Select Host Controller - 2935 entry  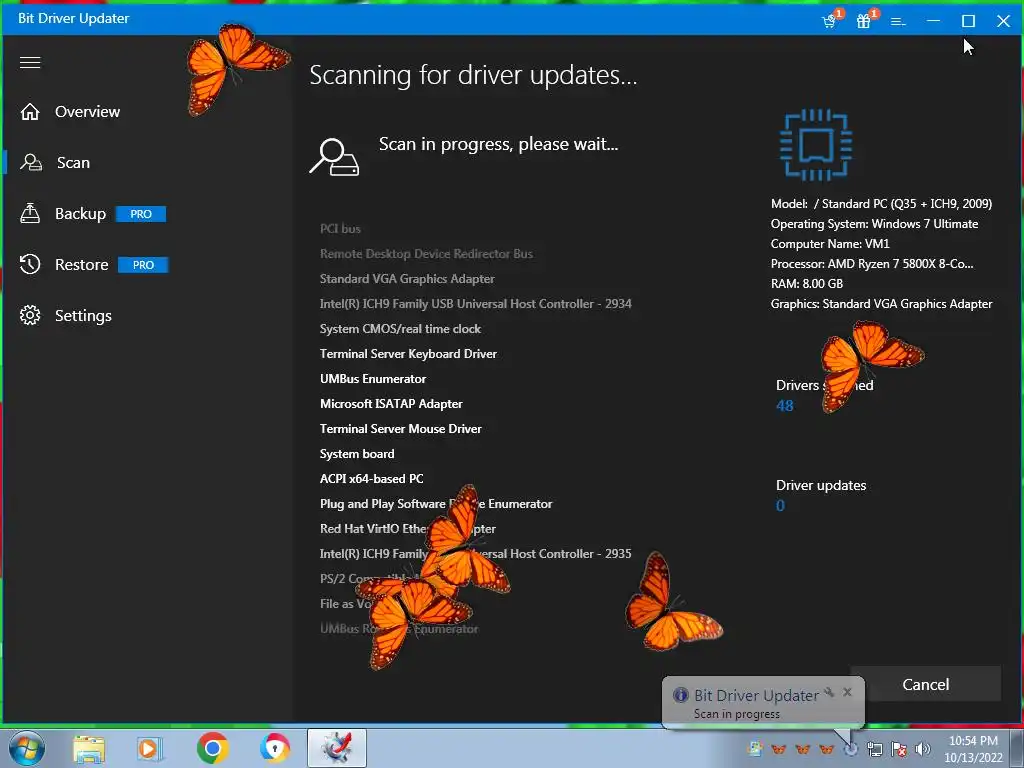[475, 554]
